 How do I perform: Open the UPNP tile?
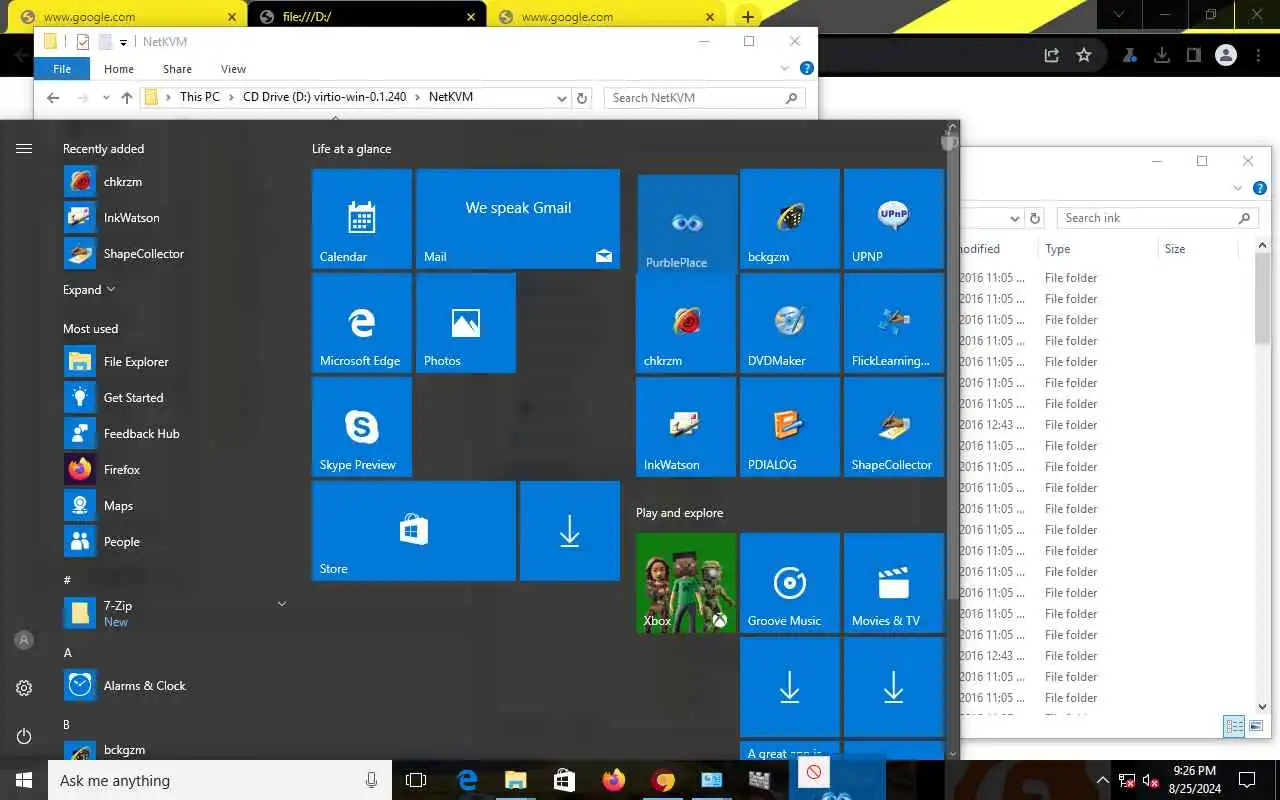coord(894,219)
